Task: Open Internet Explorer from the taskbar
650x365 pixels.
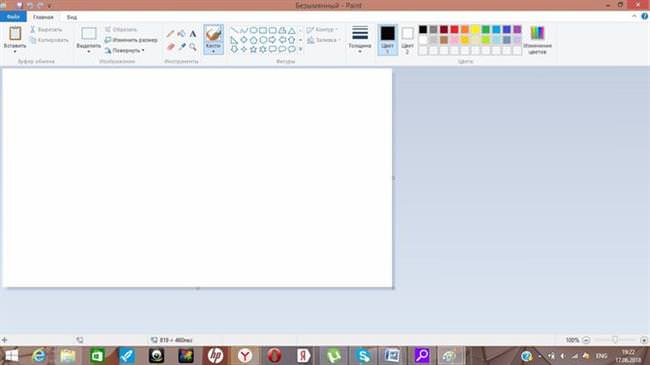Action: click(39, 356)
